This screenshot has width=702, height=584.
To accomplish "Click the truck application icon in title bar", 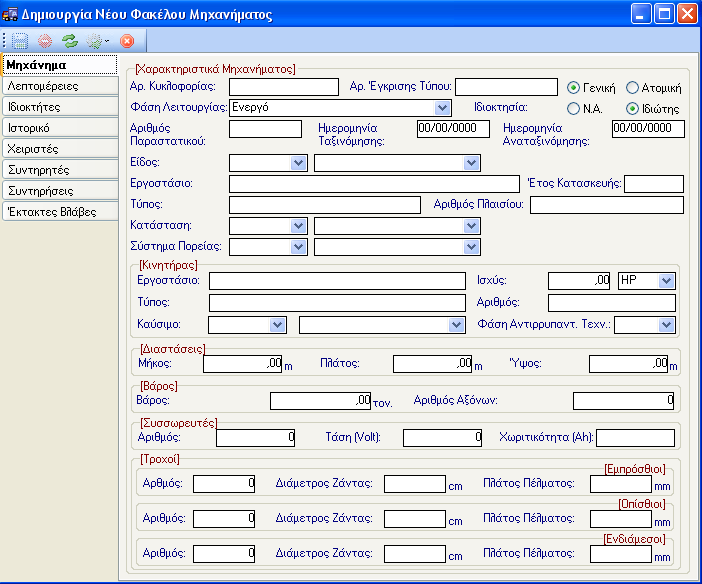I will pyautogui.click(x=10, y=14).
